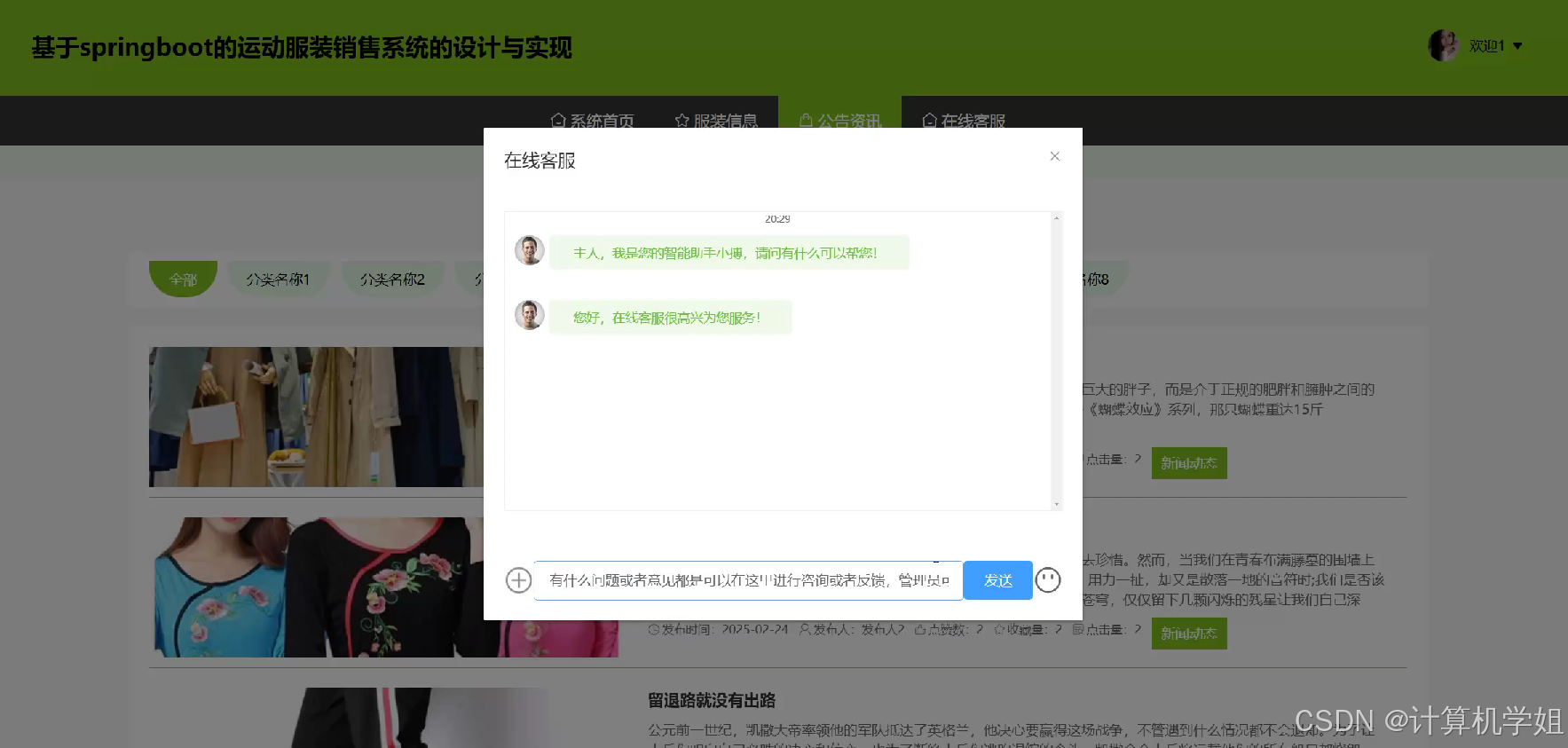Open the 在线客服 navigation tab
The height and width of the screenshot is (748, 1568).
[x=964, y=121]
